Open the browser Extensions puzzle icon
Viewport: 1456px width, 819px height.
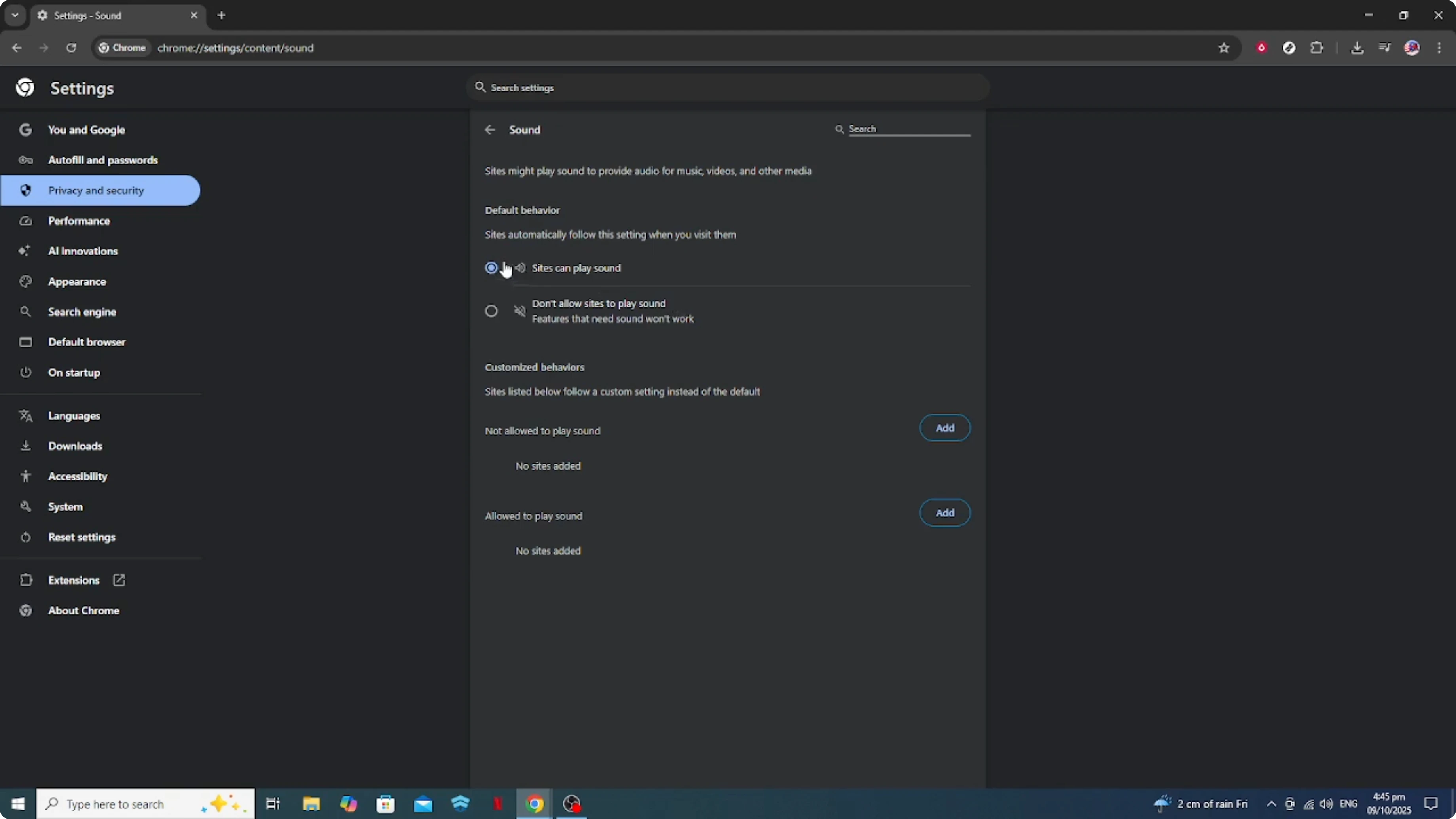coord(1318,47)
